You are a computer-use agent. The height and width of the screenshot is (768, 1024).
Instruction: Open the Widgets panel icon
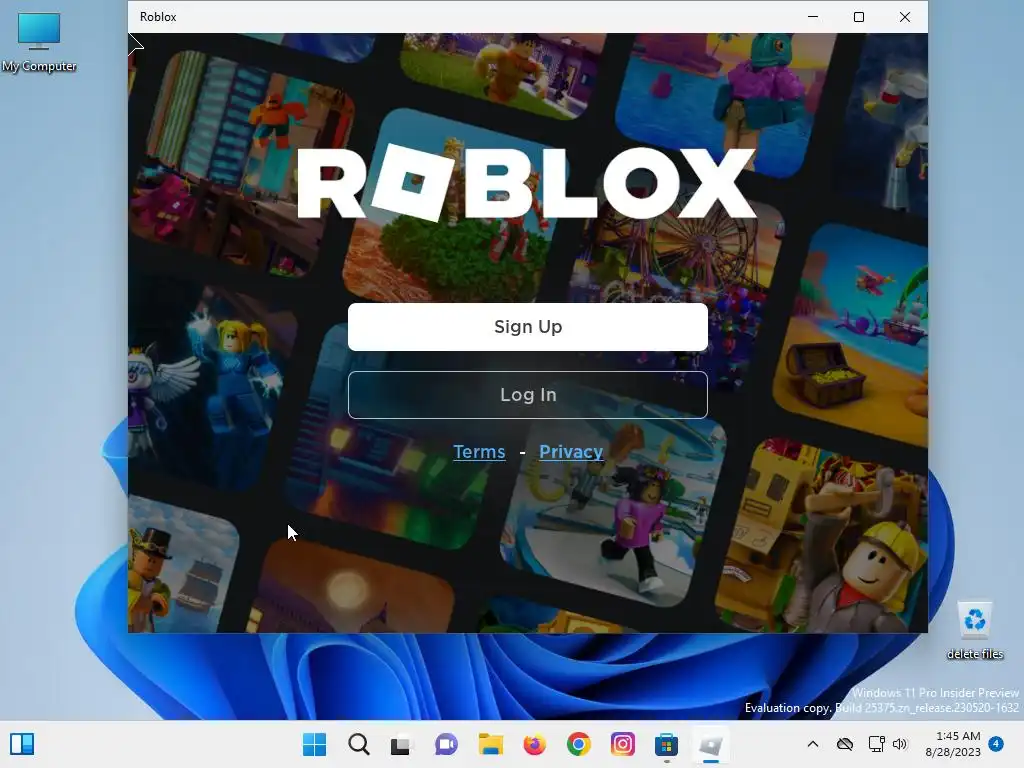[x=22, y=744]
